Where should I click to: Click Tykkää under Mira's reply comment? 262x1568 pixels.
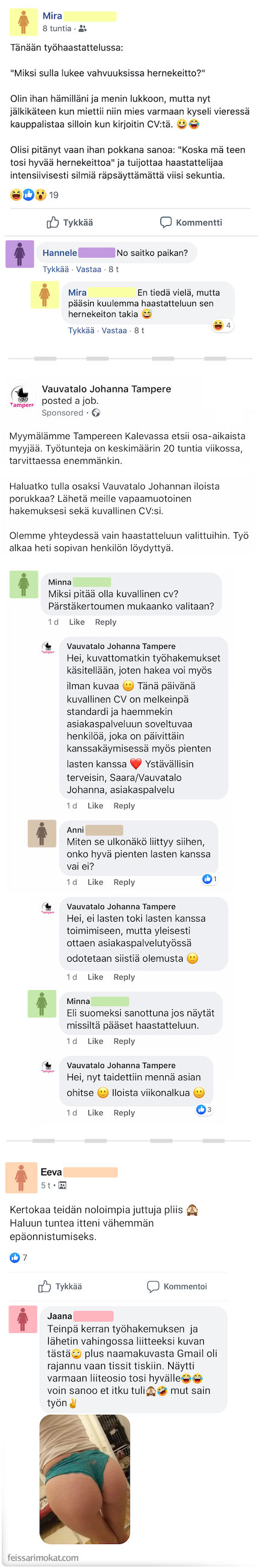81,330
